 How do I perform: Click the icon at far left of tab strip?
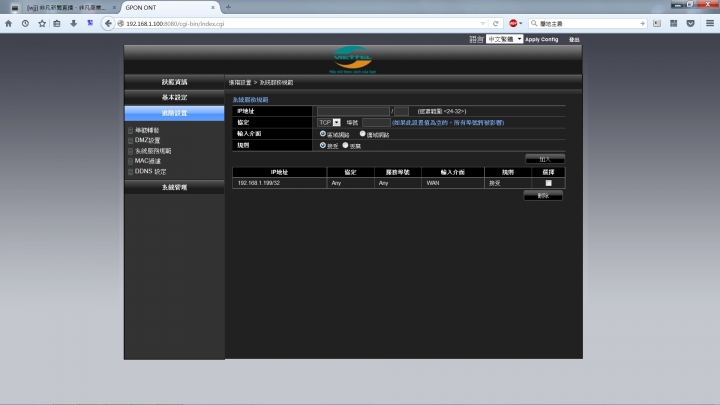pos(15,8)
